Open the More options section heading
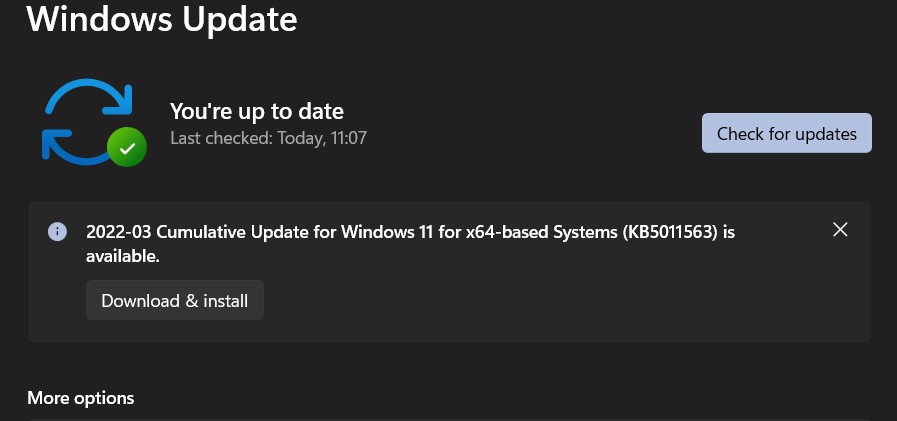 click(x=81, y=398)
